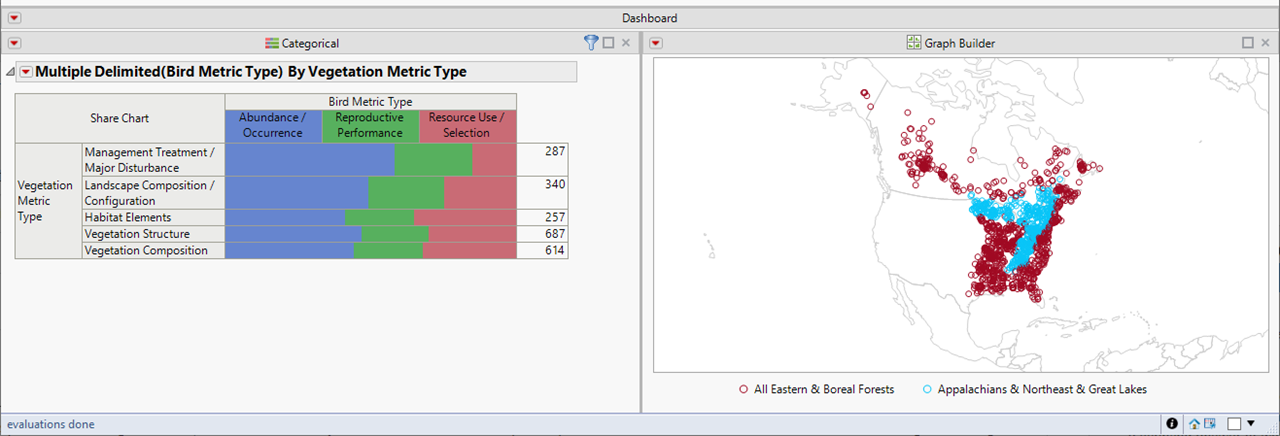Click the Vegetation Metric Type row label

(x=48, y=201)
